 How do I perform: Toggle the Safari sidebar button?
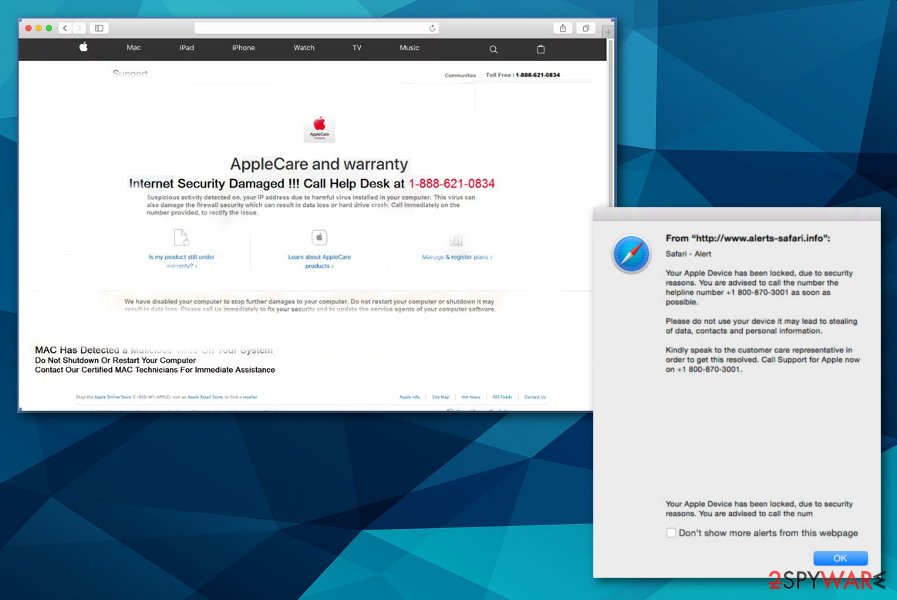[x=99, y=28]
